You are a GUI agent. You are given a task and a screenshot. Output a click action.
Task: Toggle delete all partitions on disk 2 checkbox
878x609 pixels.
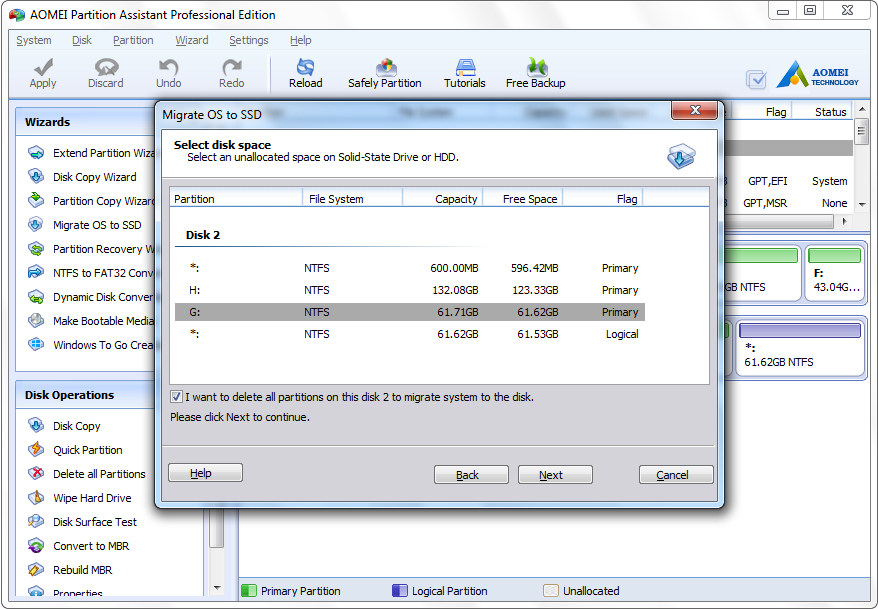[176, 397]
